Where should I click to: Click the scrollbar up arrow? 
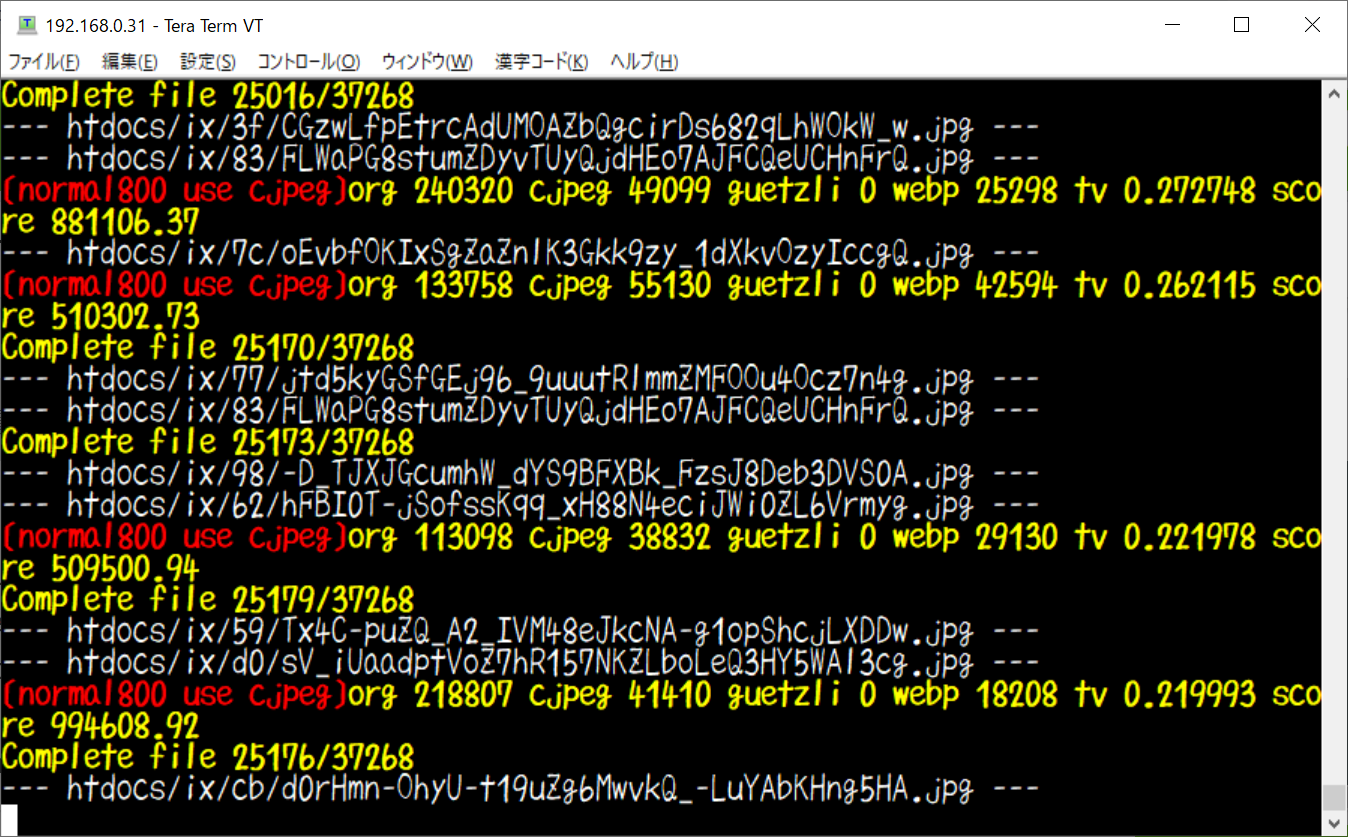1334,94
